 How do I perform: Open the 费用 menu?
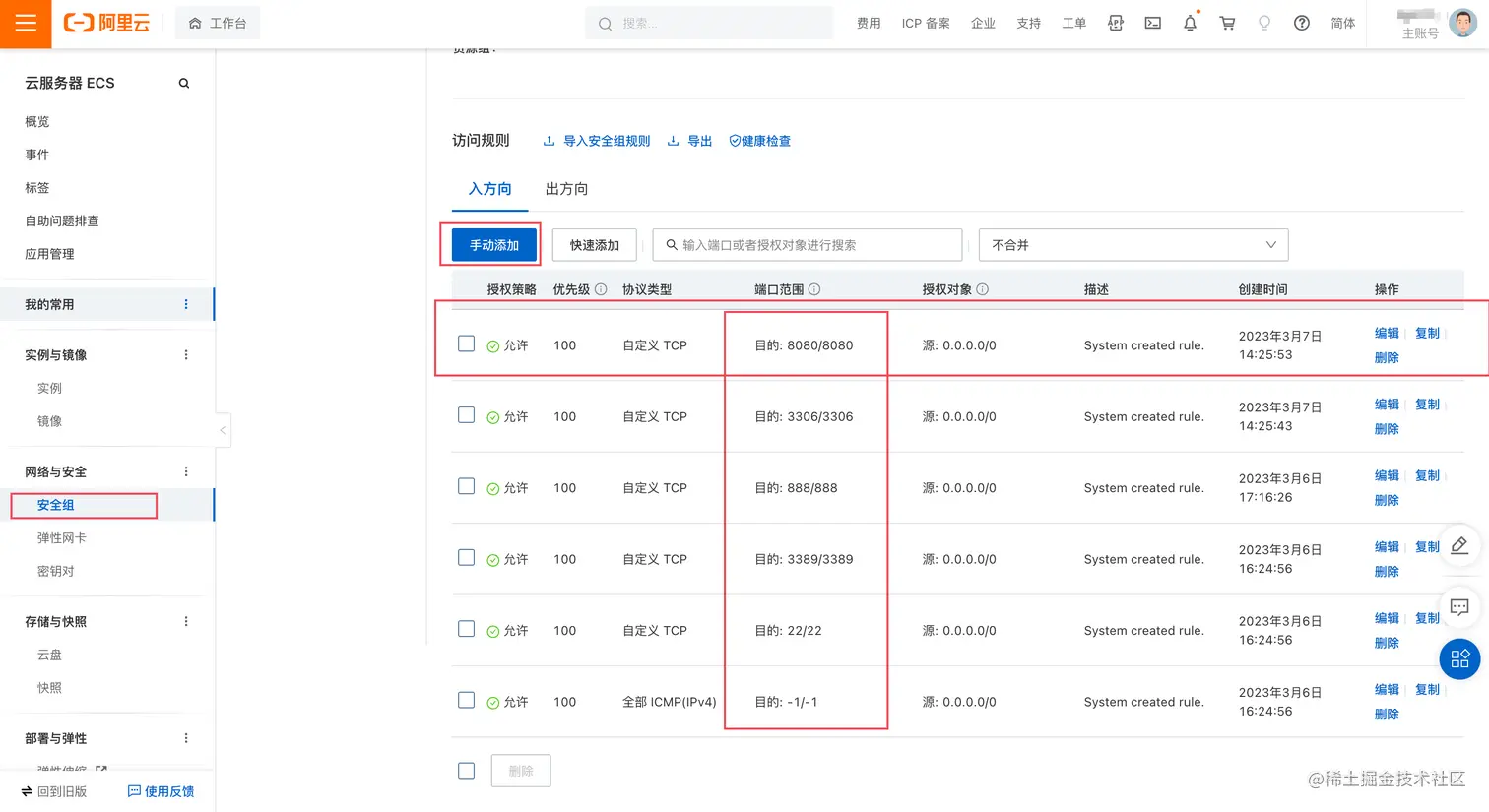click(869, 23)
